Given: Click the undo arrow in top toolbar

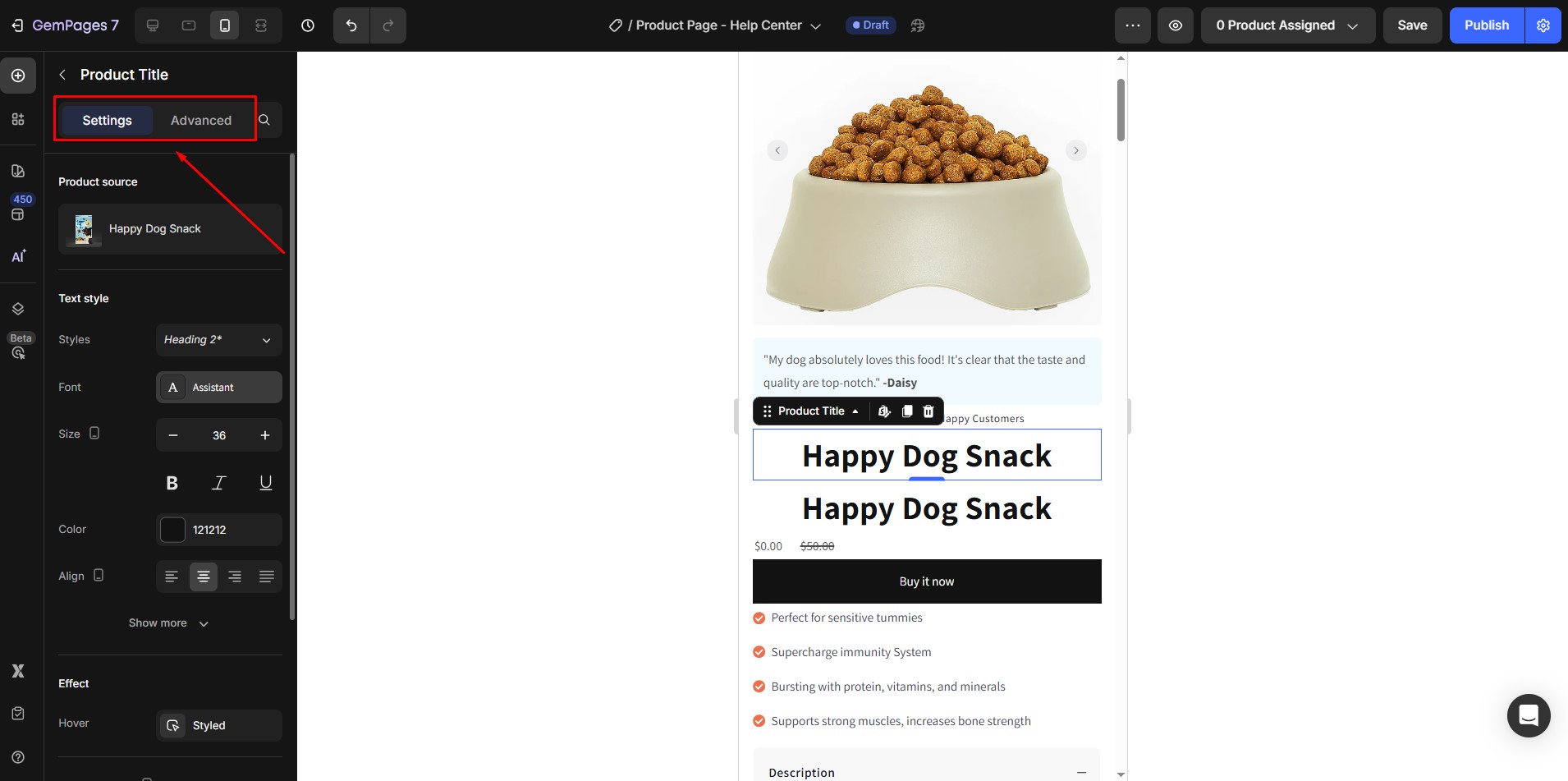Looking at the screenshot, I should coord(351,25).
